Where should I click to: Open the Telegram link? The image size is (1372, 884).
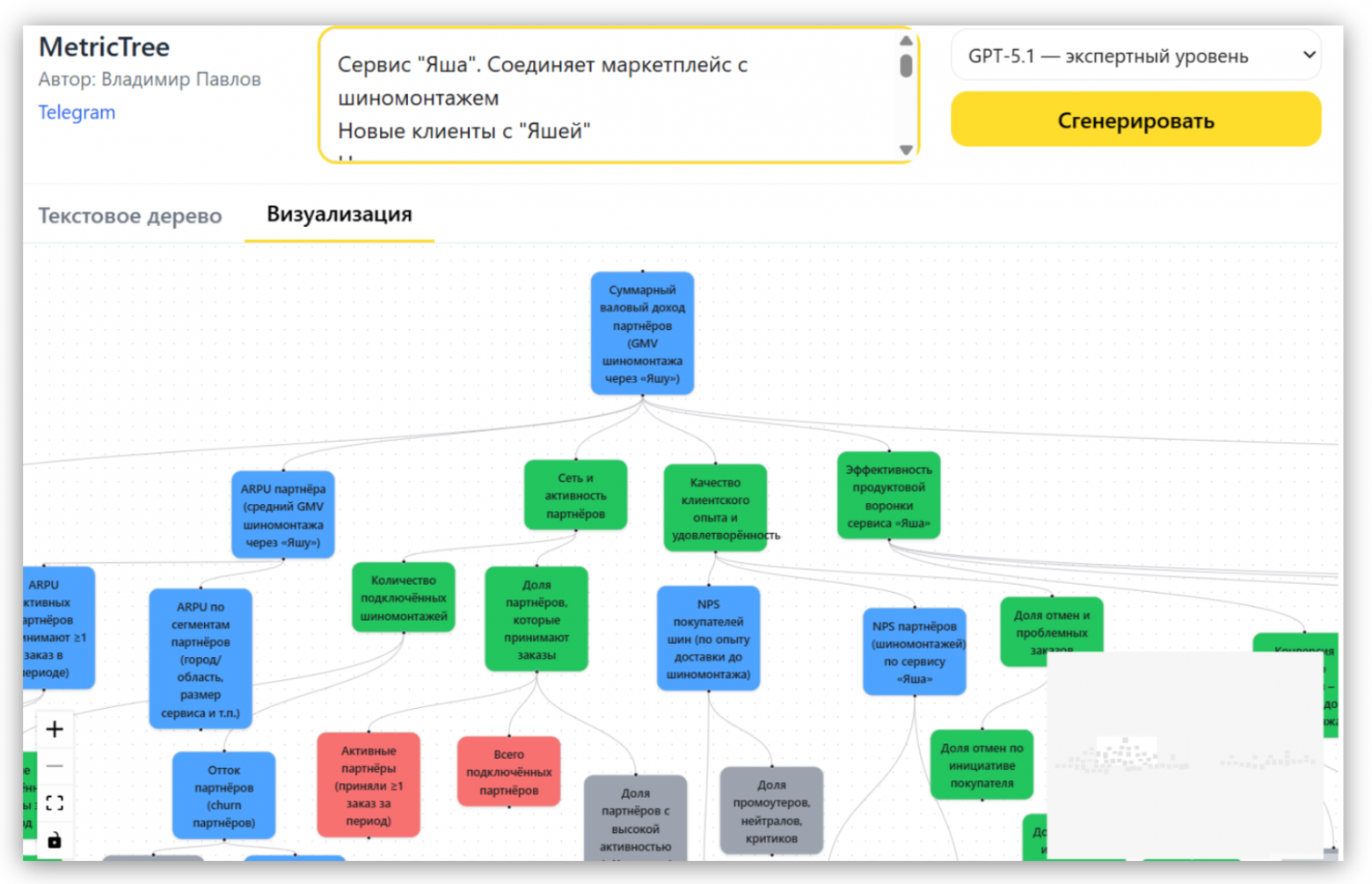[x=77, y=113]
